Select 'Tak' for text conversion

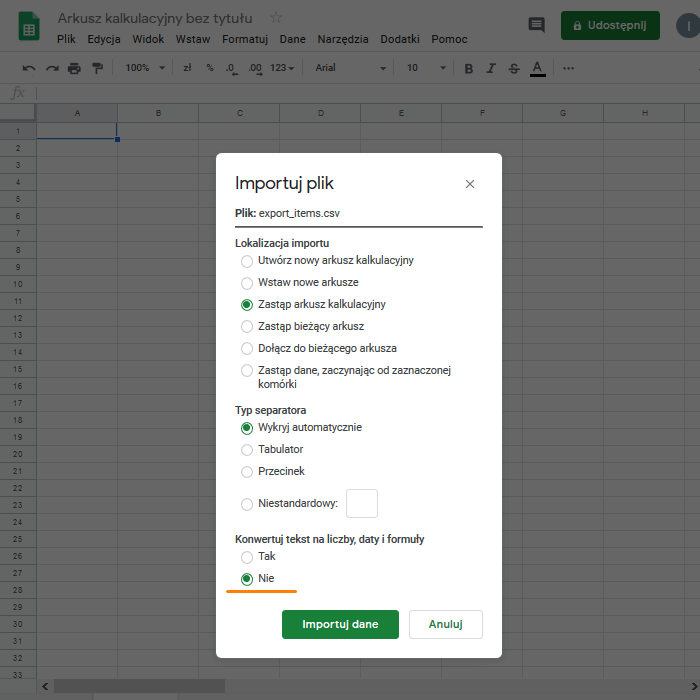247,556
